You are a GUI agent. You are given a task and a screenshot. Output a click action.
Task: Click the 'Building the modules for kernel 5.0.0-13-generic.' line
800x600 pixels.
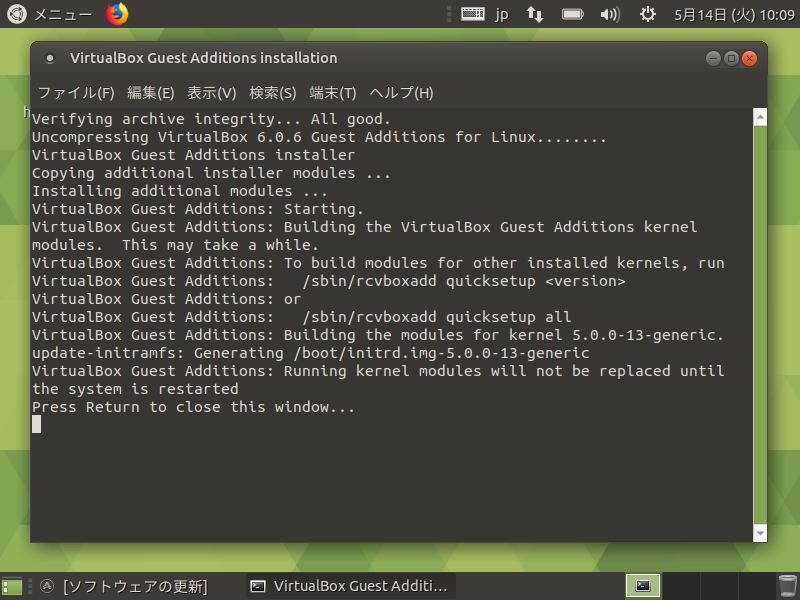504,335
